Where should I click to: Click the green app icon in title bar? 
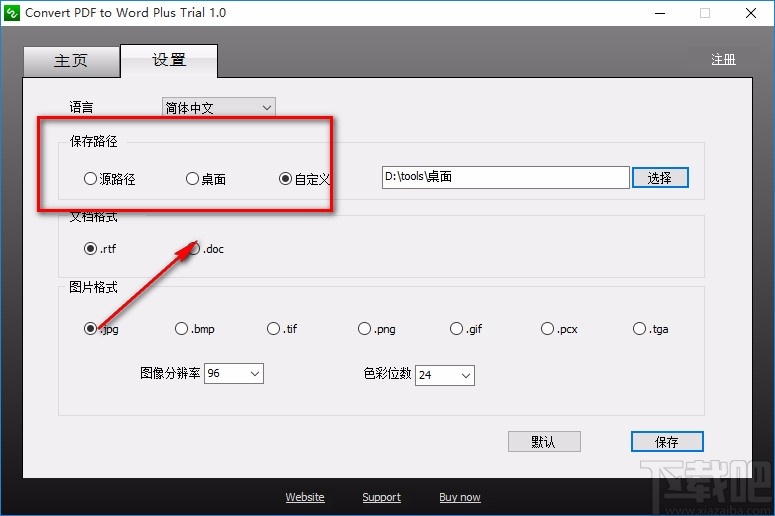click(x=11, y=13)
